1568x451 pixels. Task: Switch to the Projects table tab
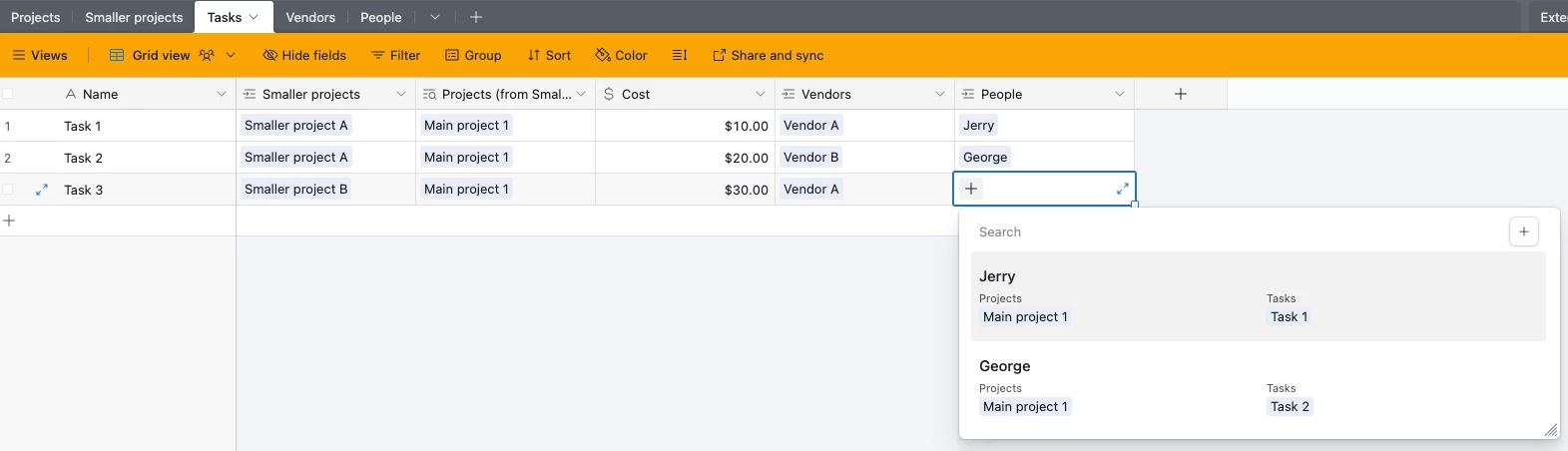(x=36, y=17)
